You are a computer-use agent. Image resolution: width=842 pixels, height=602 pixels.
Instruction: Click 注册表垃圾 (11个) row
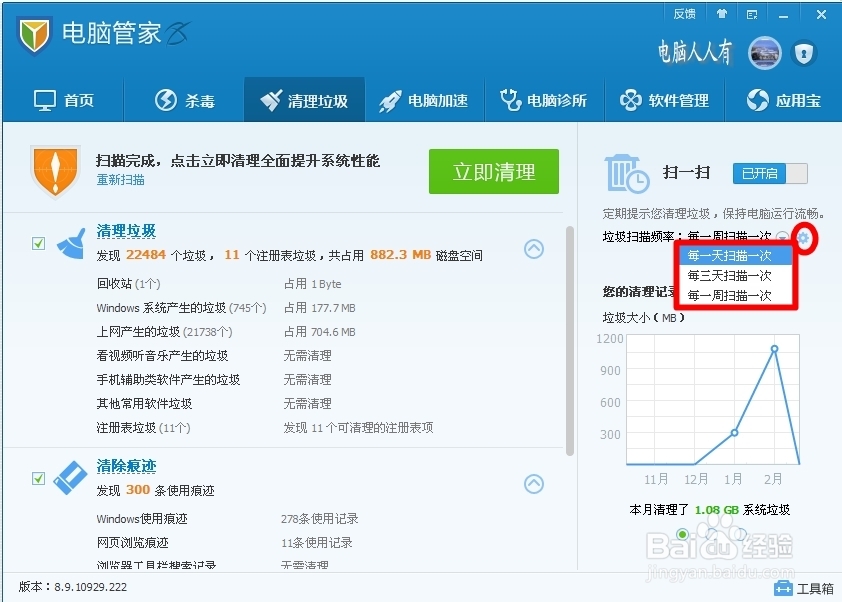(x=265, y=427)
